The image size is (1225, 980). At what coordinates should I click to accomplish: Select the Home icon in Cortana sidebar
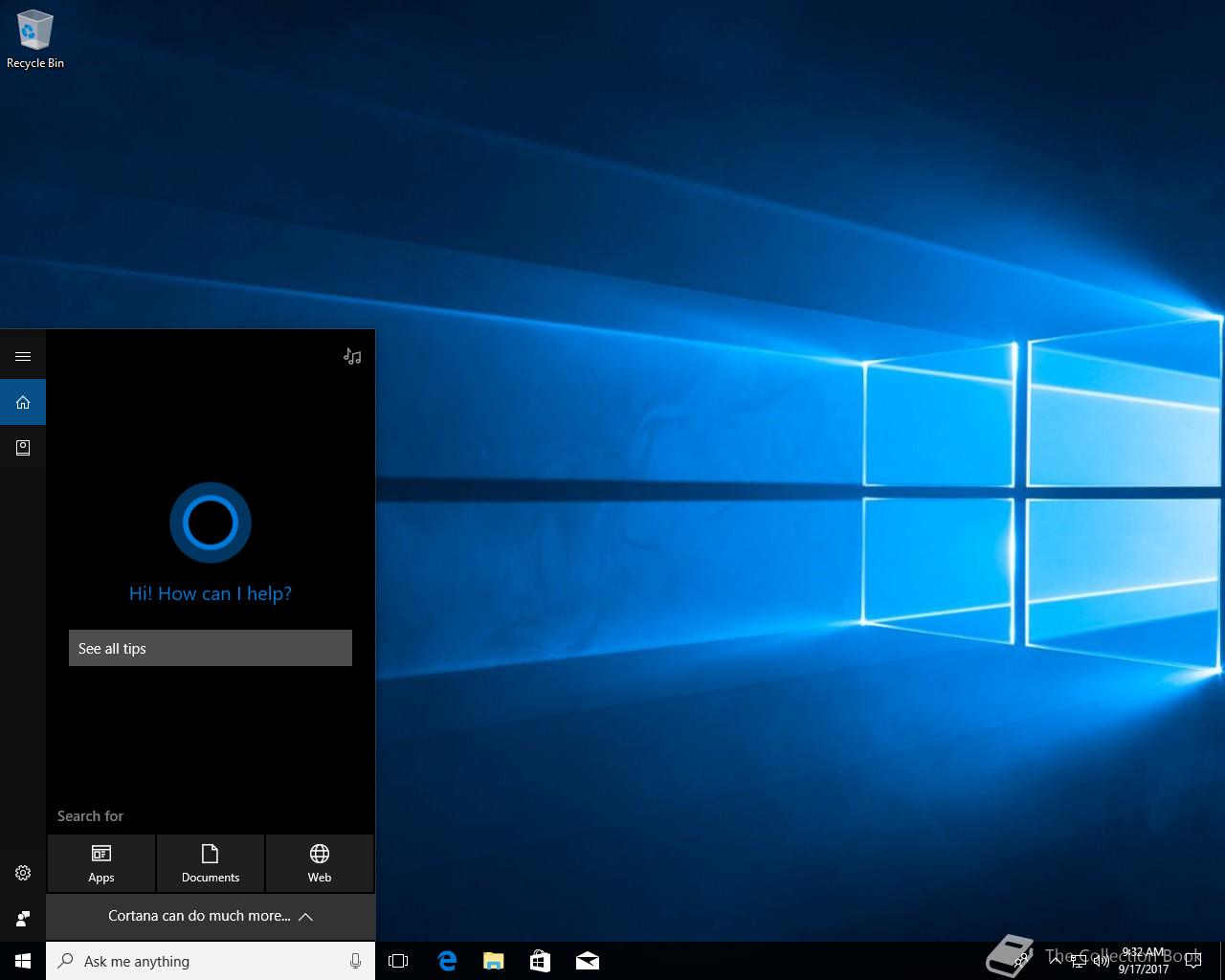[x=23, y=402]
